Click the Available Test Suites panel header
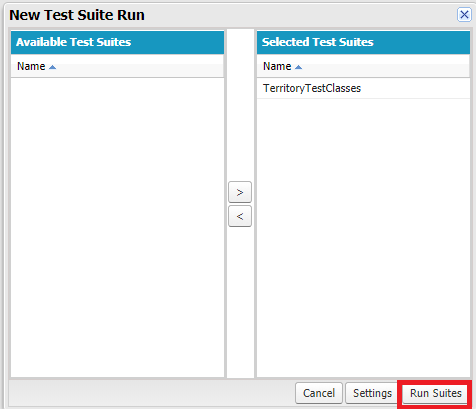This screenshot has width=476, height=409. pos(117,42)
